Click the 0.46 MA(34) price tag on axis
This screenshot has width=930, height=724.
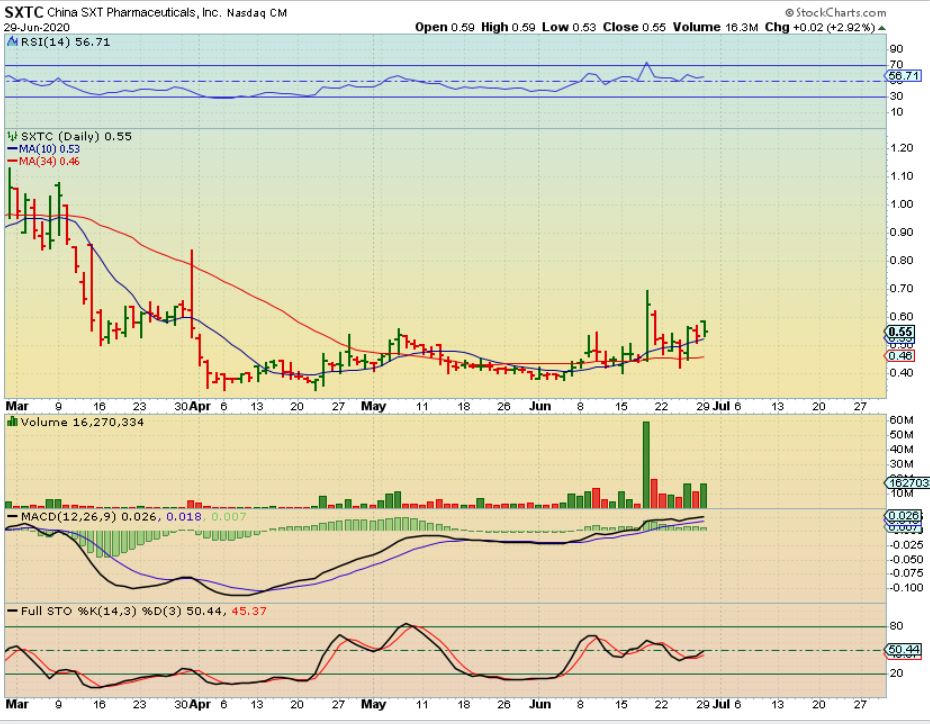(901, 356)
